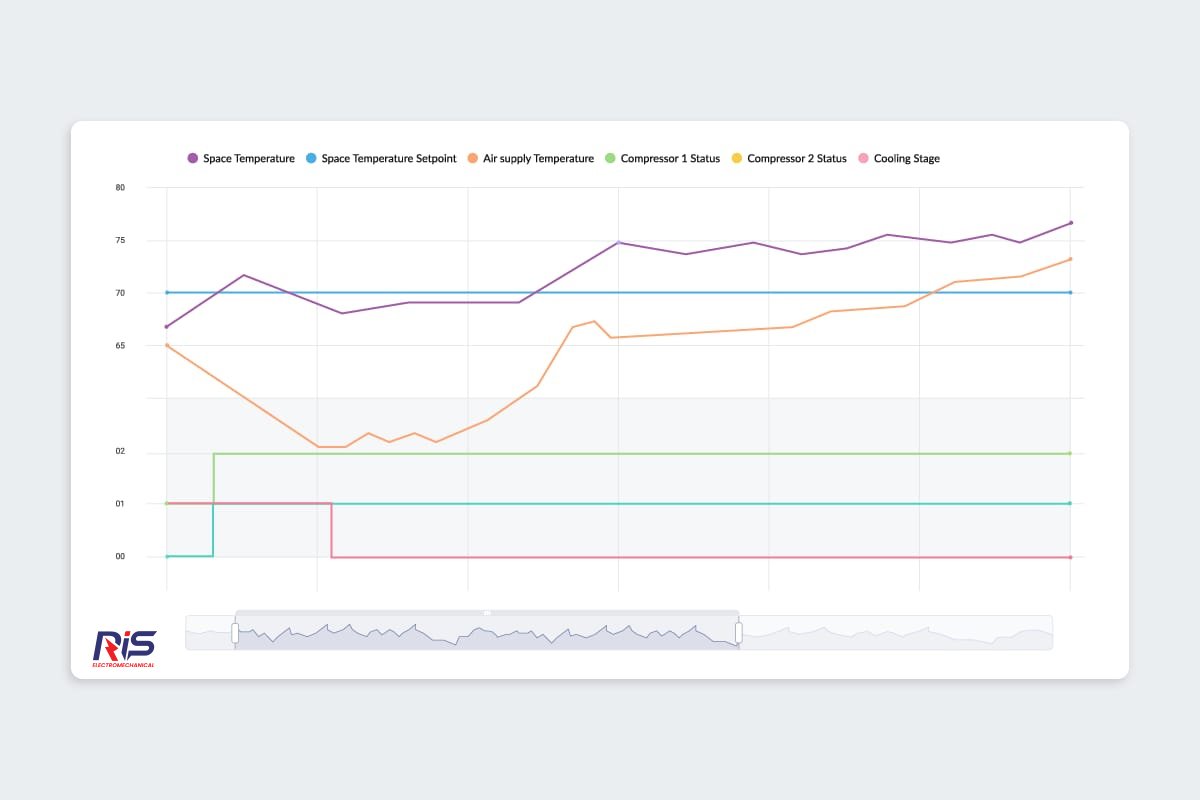The width and height of the screenshot is (1200, 800).
Task: Click the green Compressor 1 Status legend dot
Action: [610, 159]
